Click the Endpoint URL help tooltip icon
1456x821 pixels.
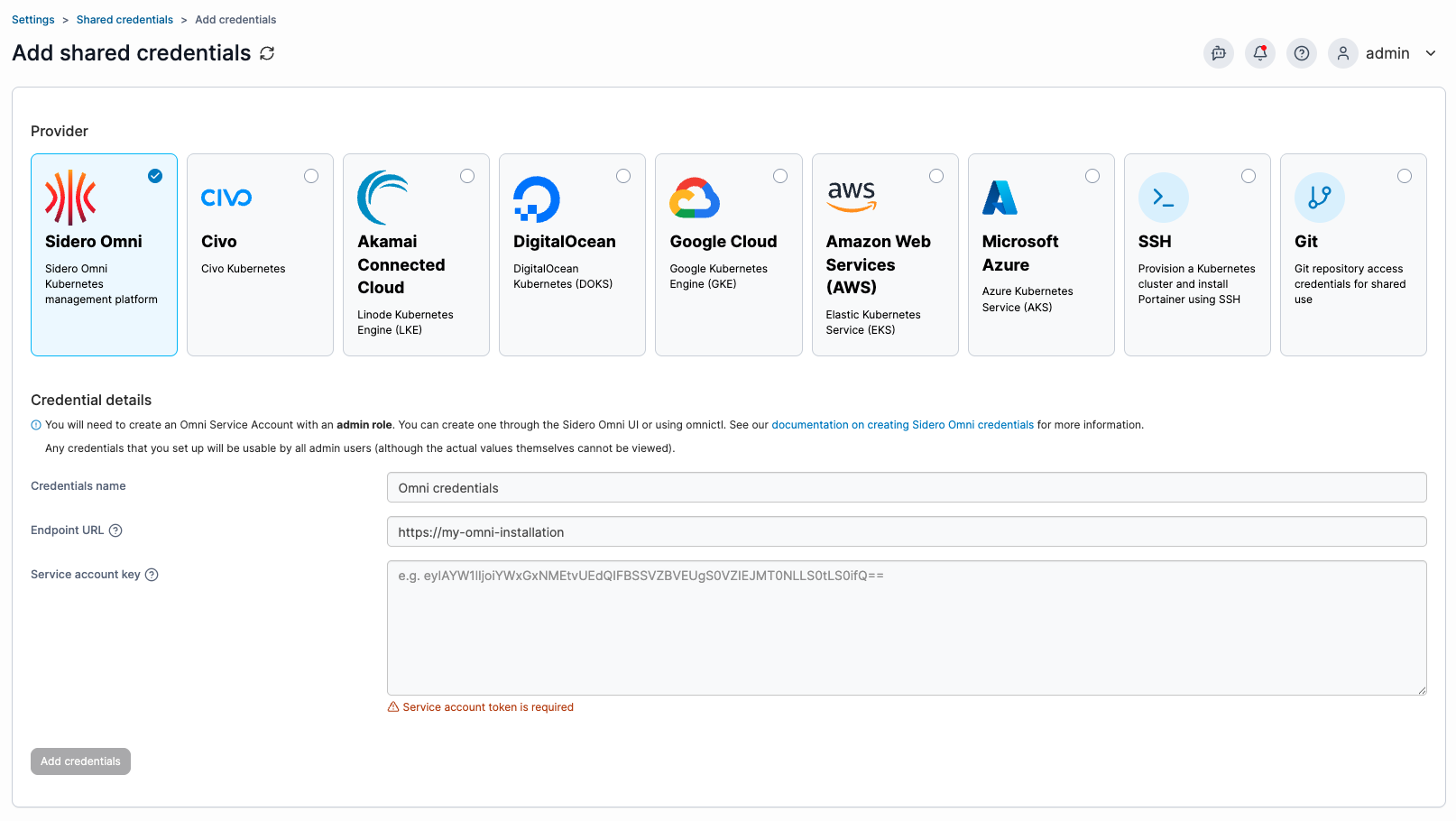[x=115, y=530]
